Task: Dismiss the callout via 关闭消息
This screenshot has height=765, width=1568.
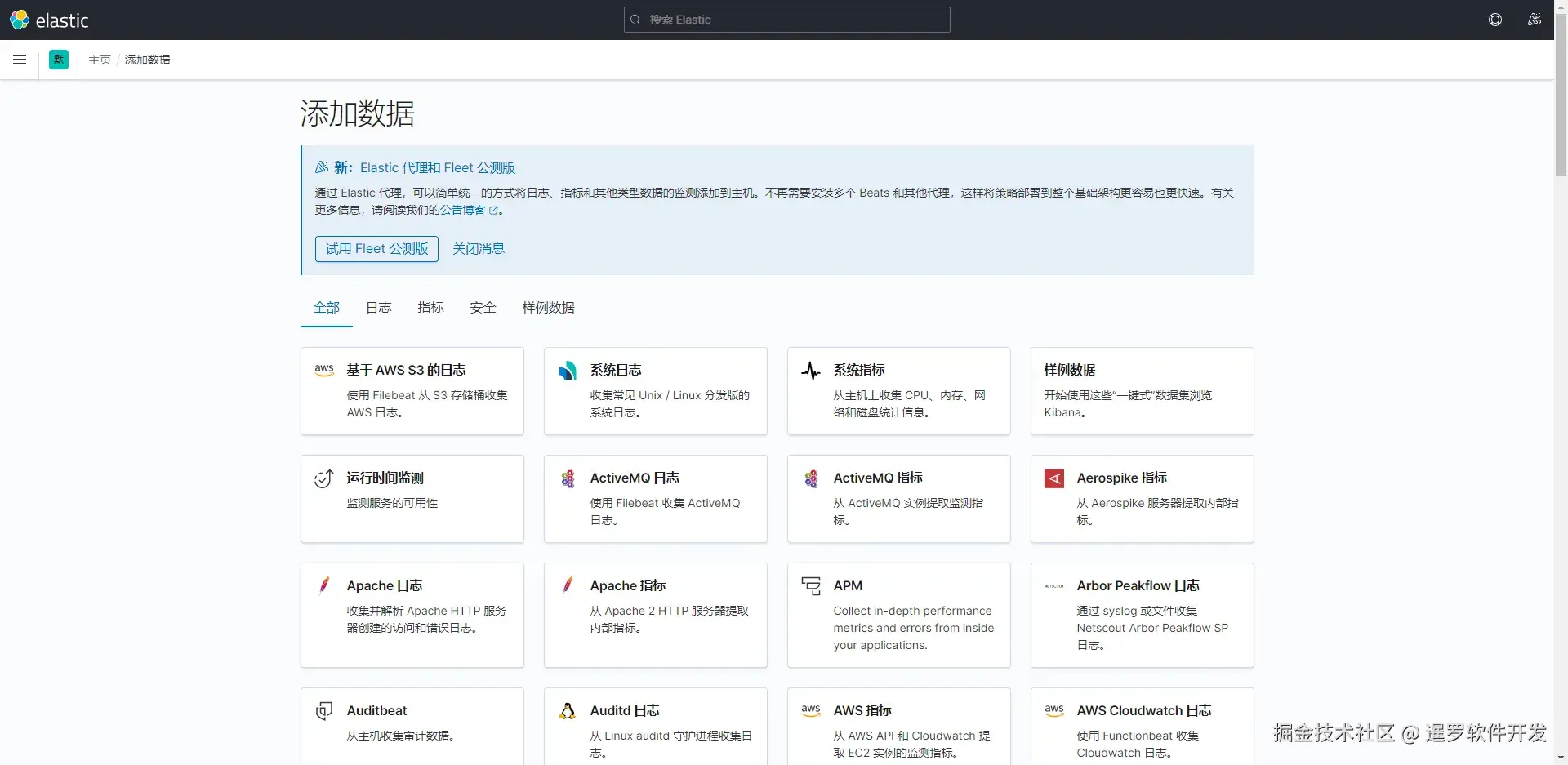Action: [x=479, y=249]
